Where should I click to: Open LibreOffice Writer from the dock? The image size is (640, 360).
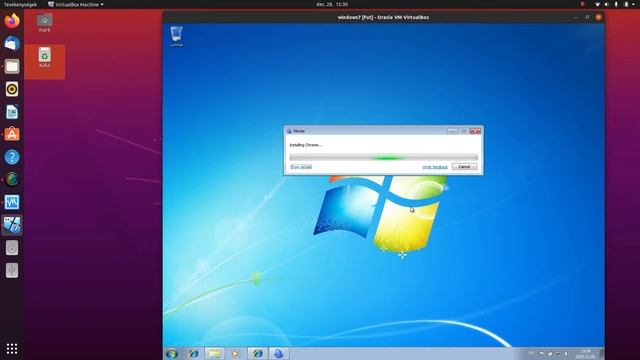click(x=12, y=112)
